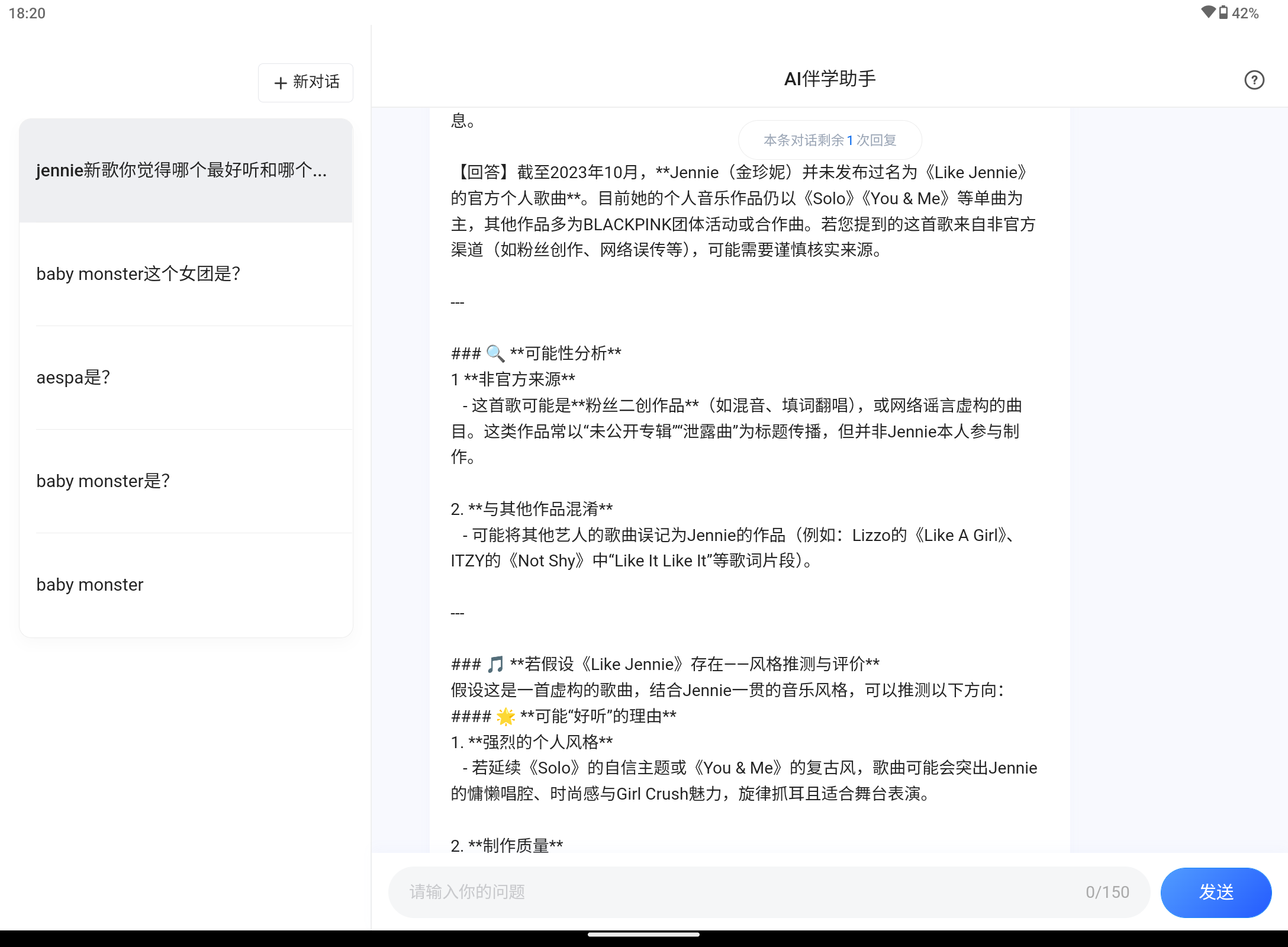Tap the 可能性分析 heading with magnifier

point(536,353)
